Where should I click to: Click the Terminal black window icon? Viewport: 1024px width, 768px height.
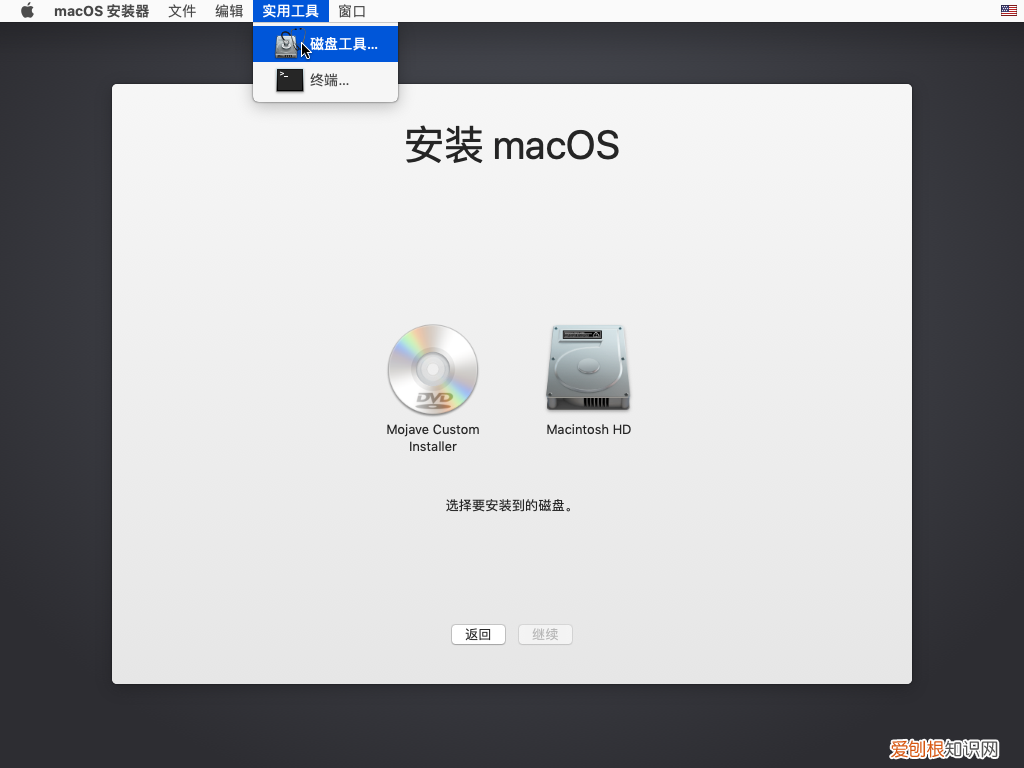pyautogui.click(x=289, y=80)
